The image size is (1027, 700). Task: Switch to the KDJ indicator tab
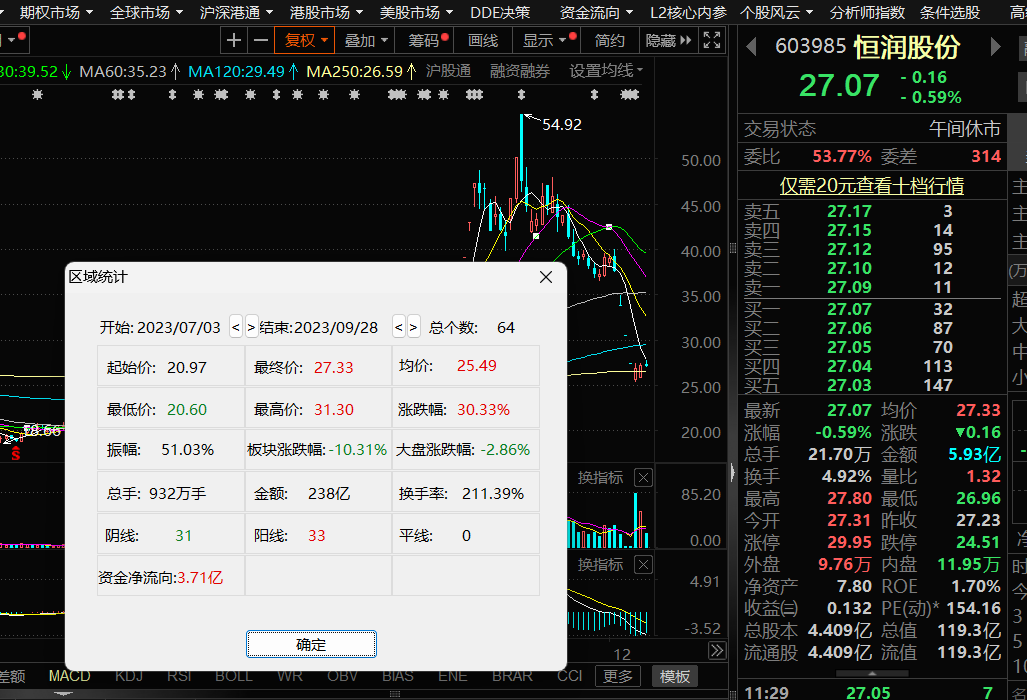point(129,676)
